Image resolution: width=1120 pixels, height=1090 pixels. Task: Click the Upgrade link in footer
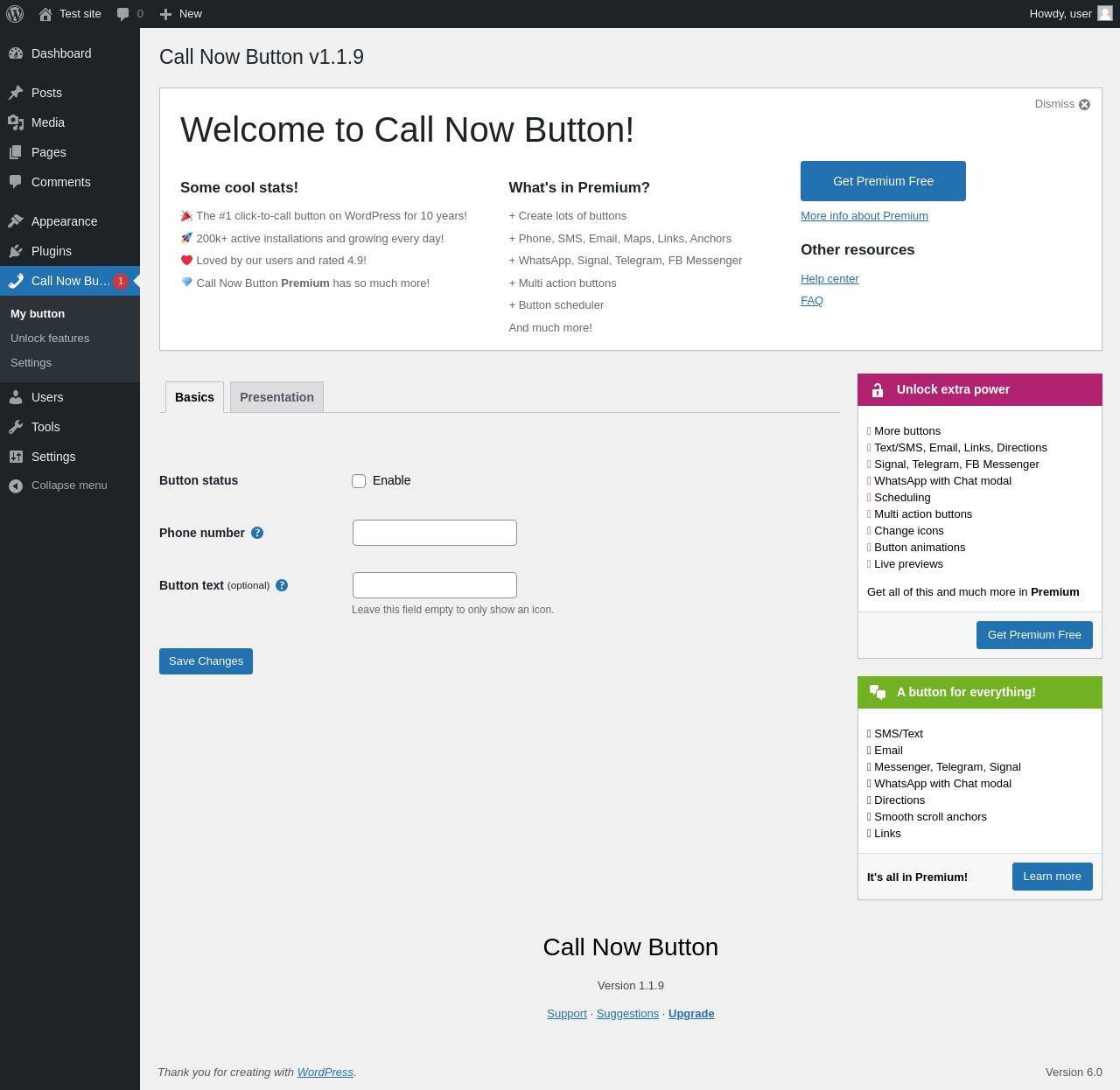[691, 1014]
